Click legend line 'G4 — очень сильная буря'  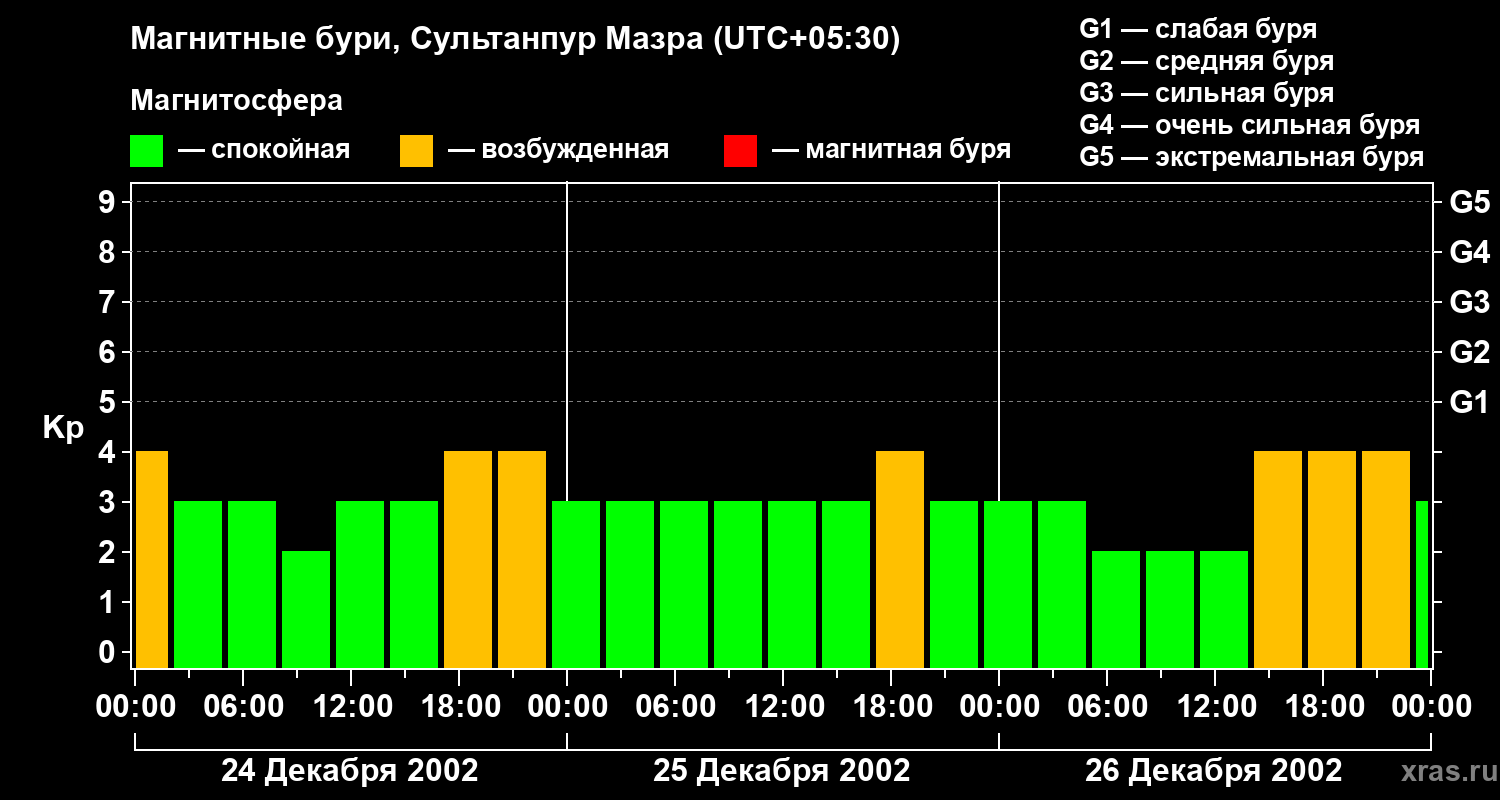point(1250,125)
